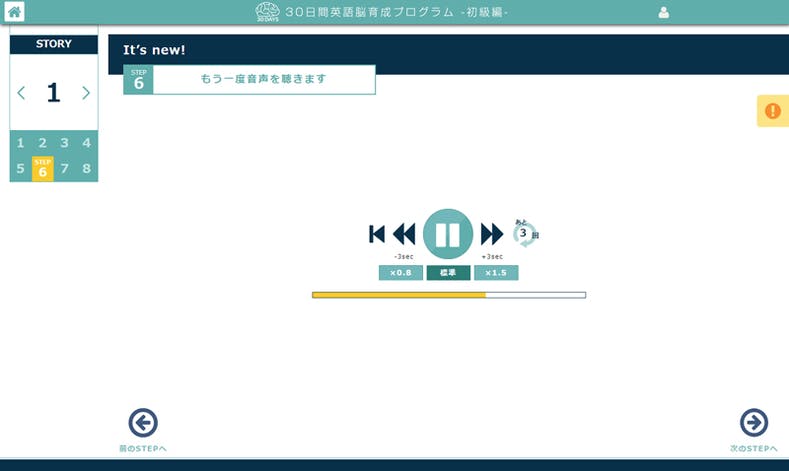This screenshot has width=789, height=471.
Task: Go back to the previous STEP
Action: [x=143, y=423]
